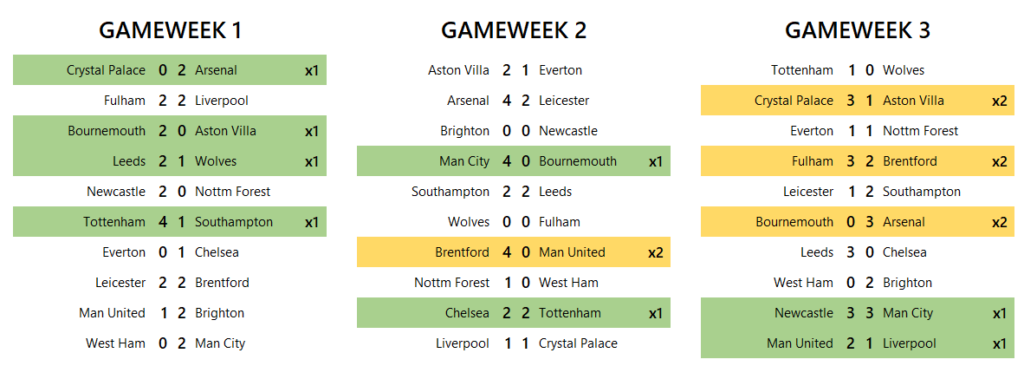This screenshot has height=379, width=1024.
Task: Click the Man United 2-1 Liverpool row
Action: (x=857, y=343)
